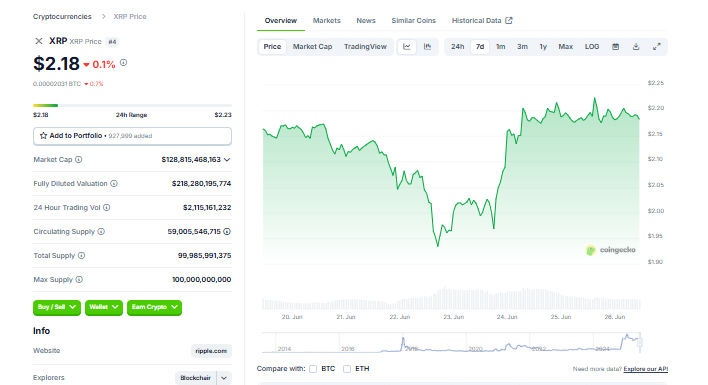Screen dimensions: 708x385
Task: Click the $2.18 price text
Action: click(x=56, y=64)
